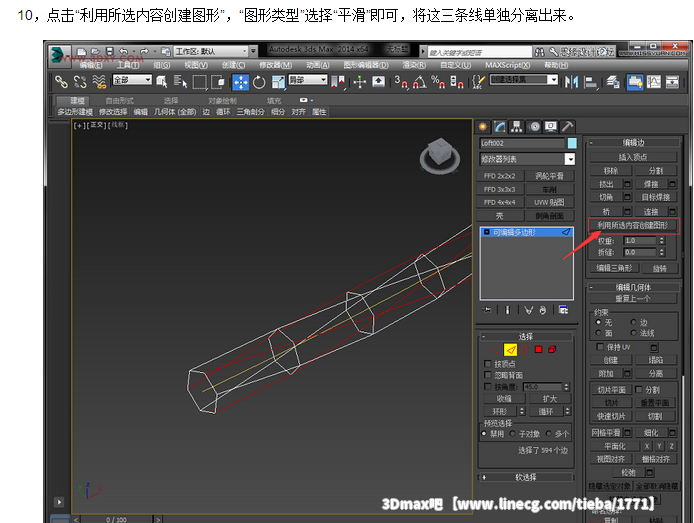The image size is (694, 523).
Task: Open the 局部 reference coordinate dropdown
Action: pos(308,80)
